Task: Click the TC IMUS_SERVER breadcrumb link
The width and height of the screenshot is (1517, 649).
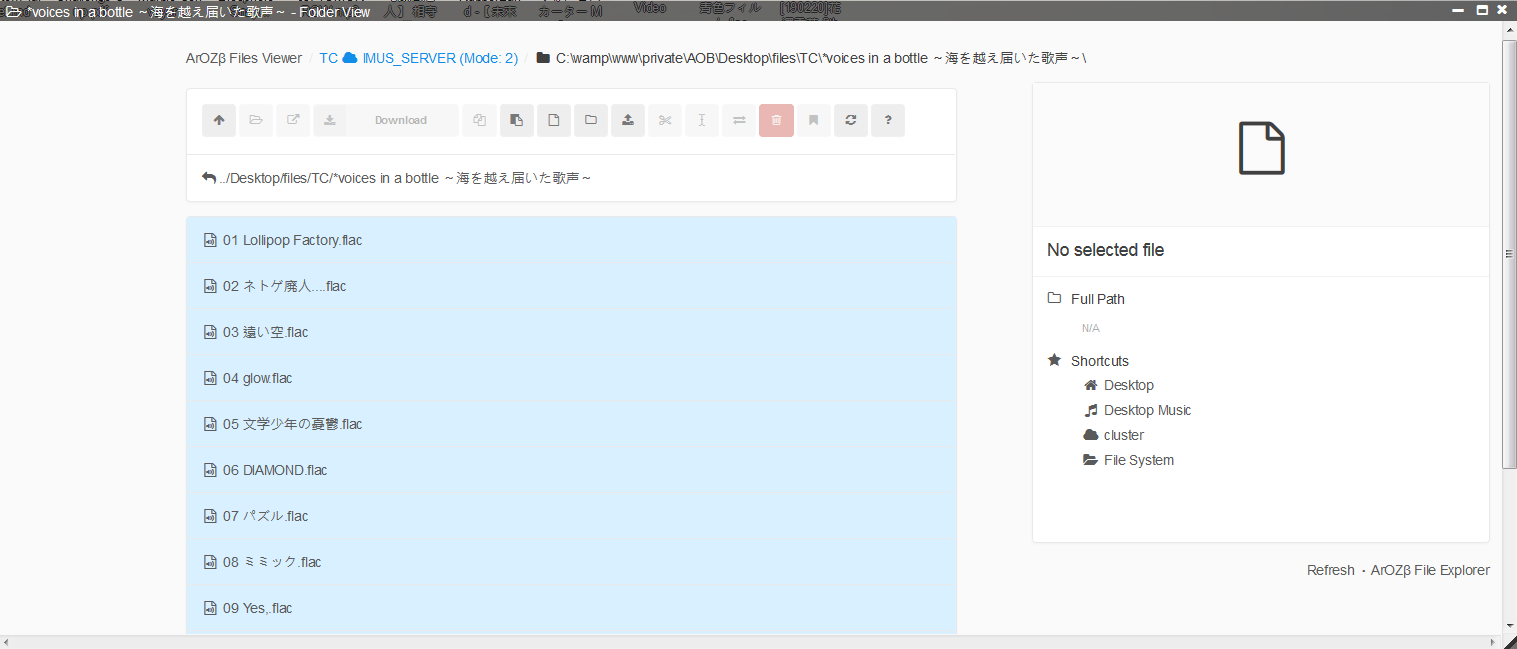Action: tap(418, 58)
